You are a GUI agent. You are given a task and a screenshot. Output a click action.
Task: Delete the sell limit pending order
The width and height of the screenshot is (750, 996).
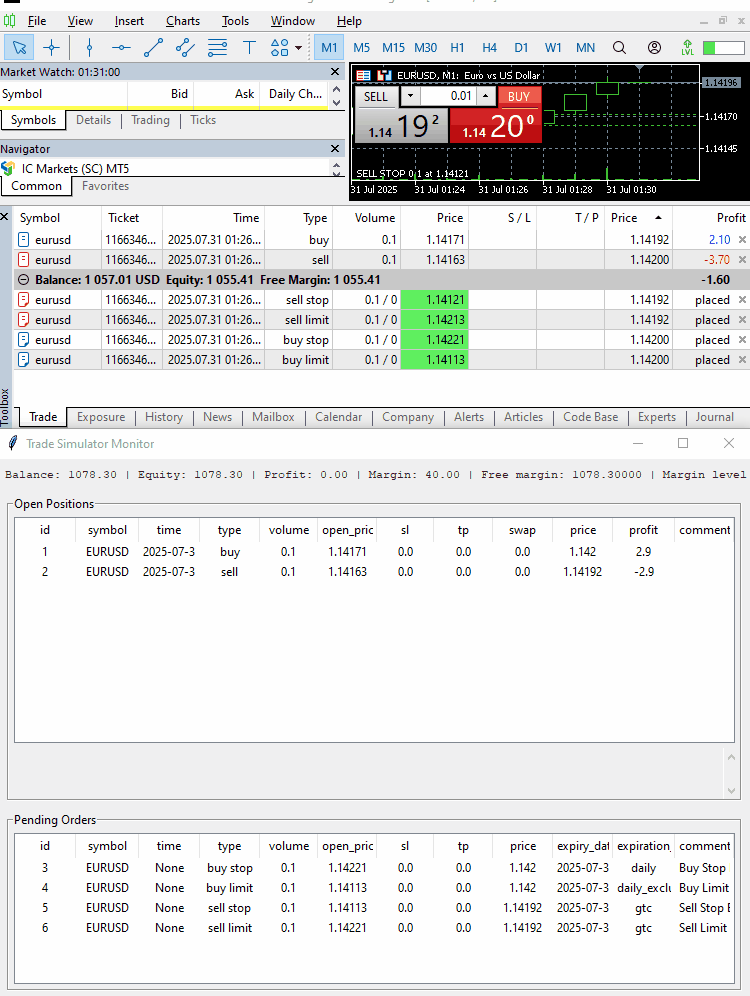742,320
